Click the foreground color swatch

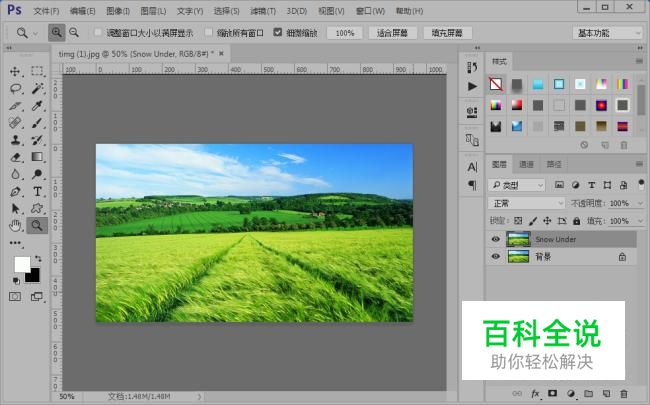click(x=22, y=265)
